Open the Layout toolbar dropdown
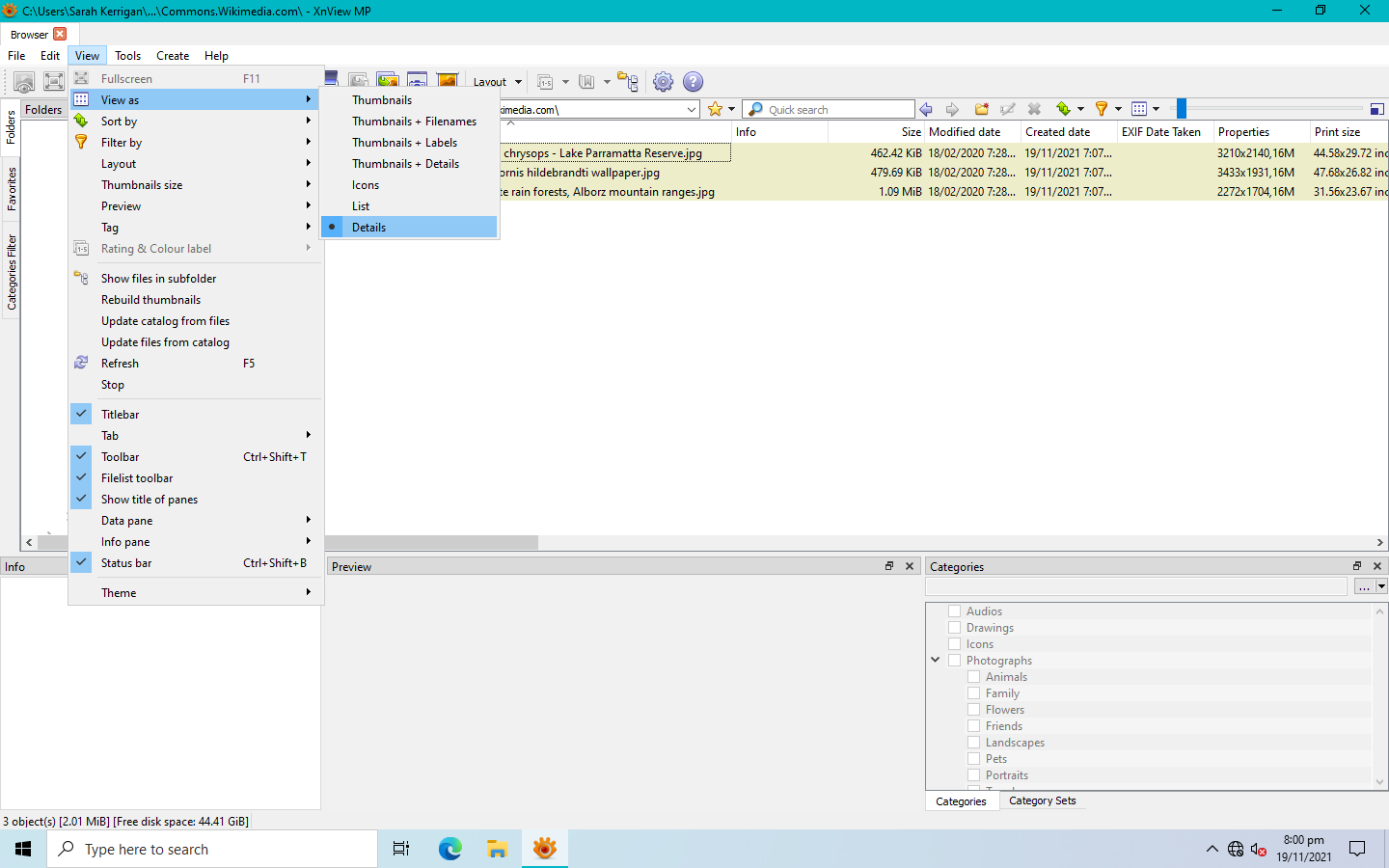The height and width of the screenshot is (868, 1389). coord(497,82)
